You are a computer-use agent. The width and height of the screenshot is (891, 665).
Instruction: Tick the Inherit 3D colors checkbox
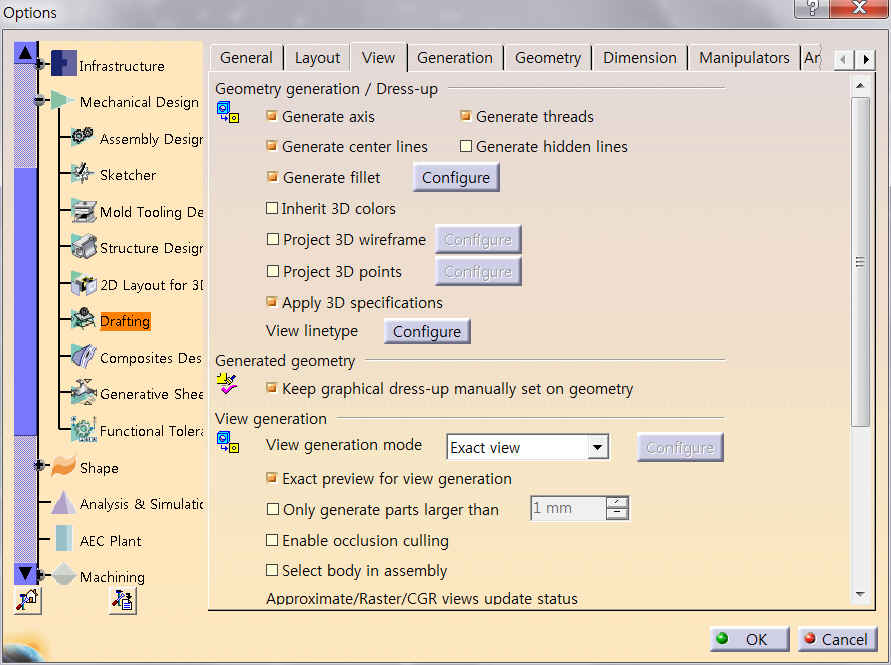(x=272, y=209)
